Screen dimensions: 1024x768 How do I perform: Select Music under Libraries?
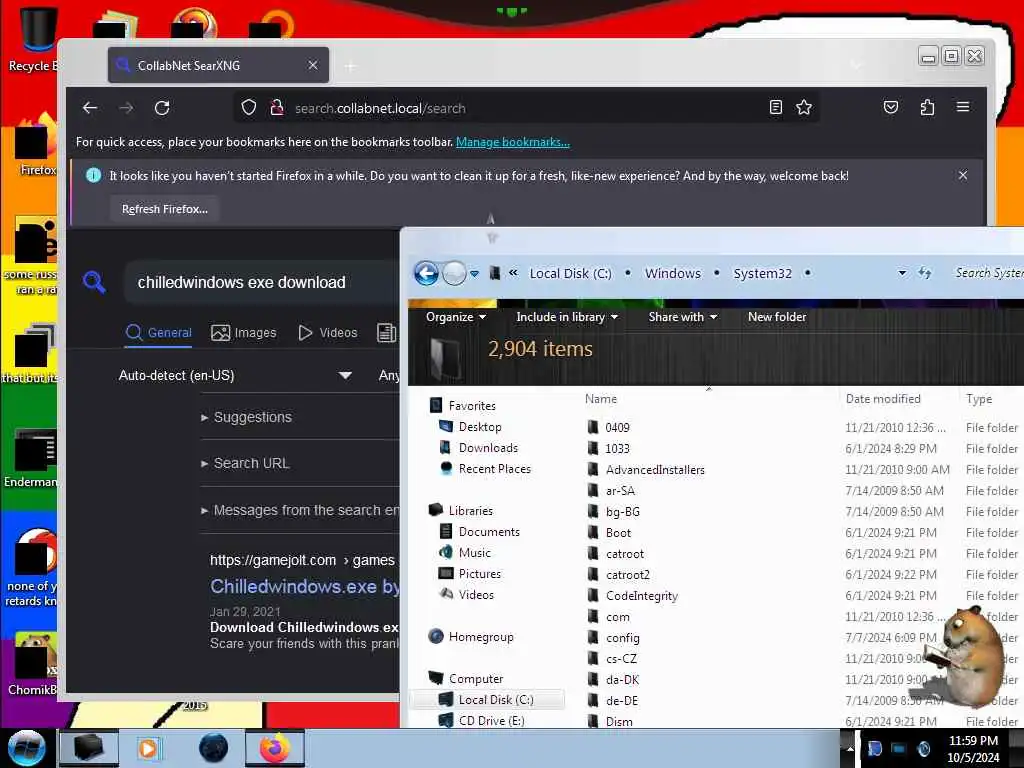click(x=474, y=552)
